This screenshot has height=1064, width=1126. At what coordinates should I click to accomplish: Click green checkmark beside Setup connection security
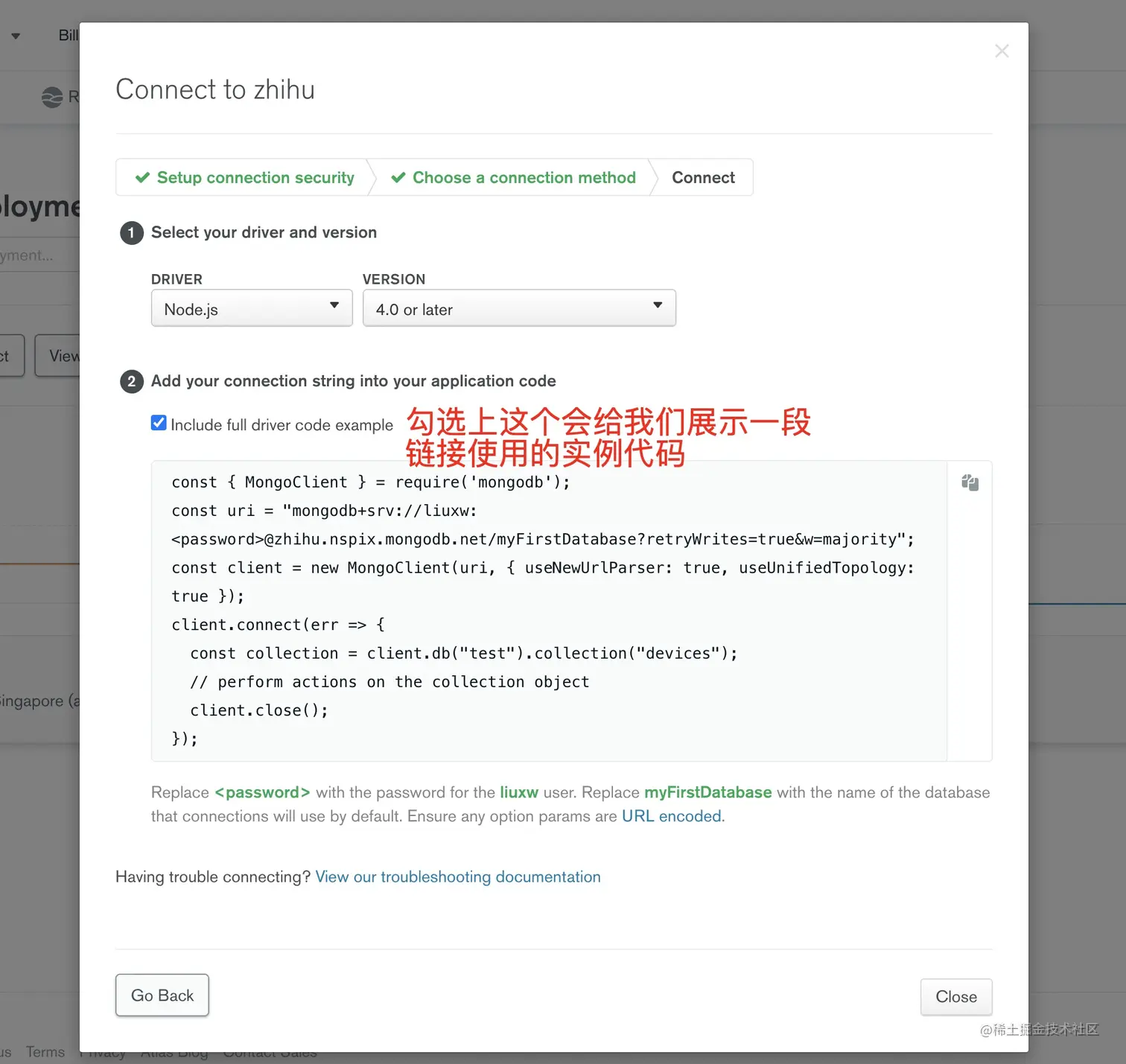tap(142, 177)
